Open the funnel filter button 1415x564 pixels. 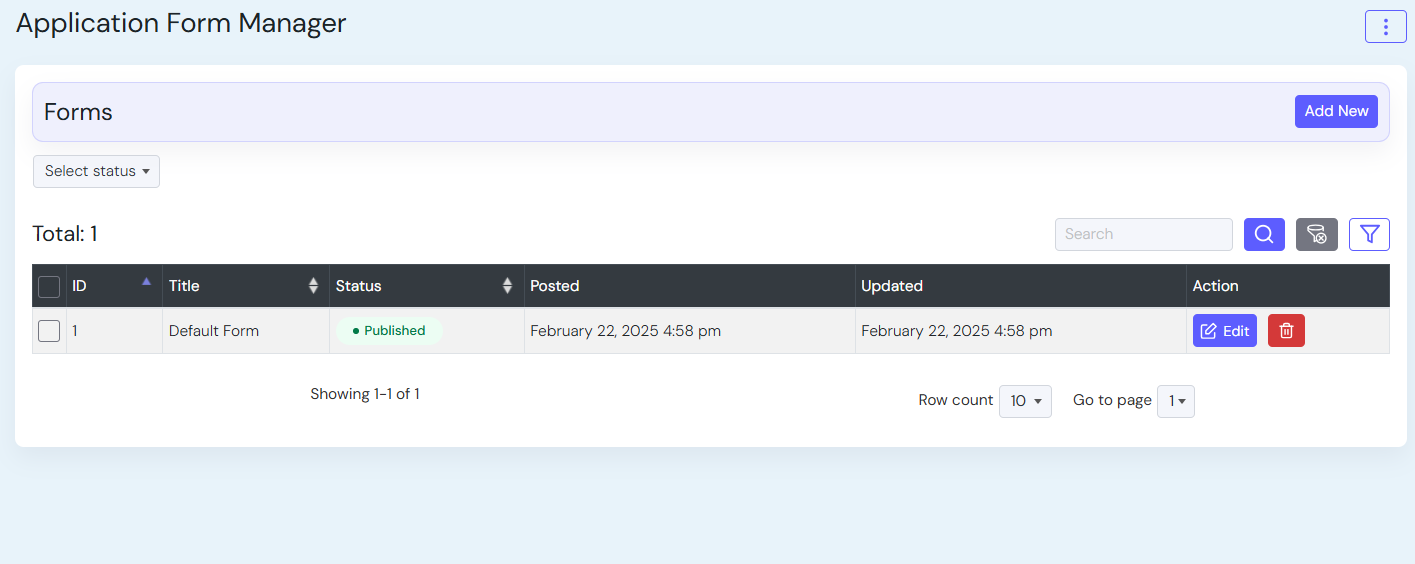click(x=1369, y=234)
